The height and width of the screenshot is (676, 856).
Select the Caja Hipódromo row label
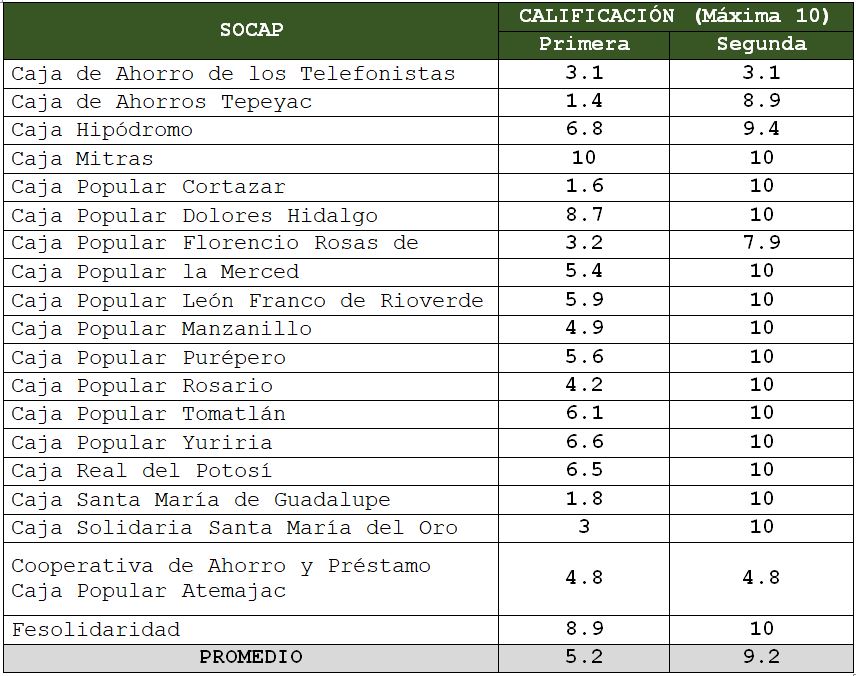coord(102,130)
